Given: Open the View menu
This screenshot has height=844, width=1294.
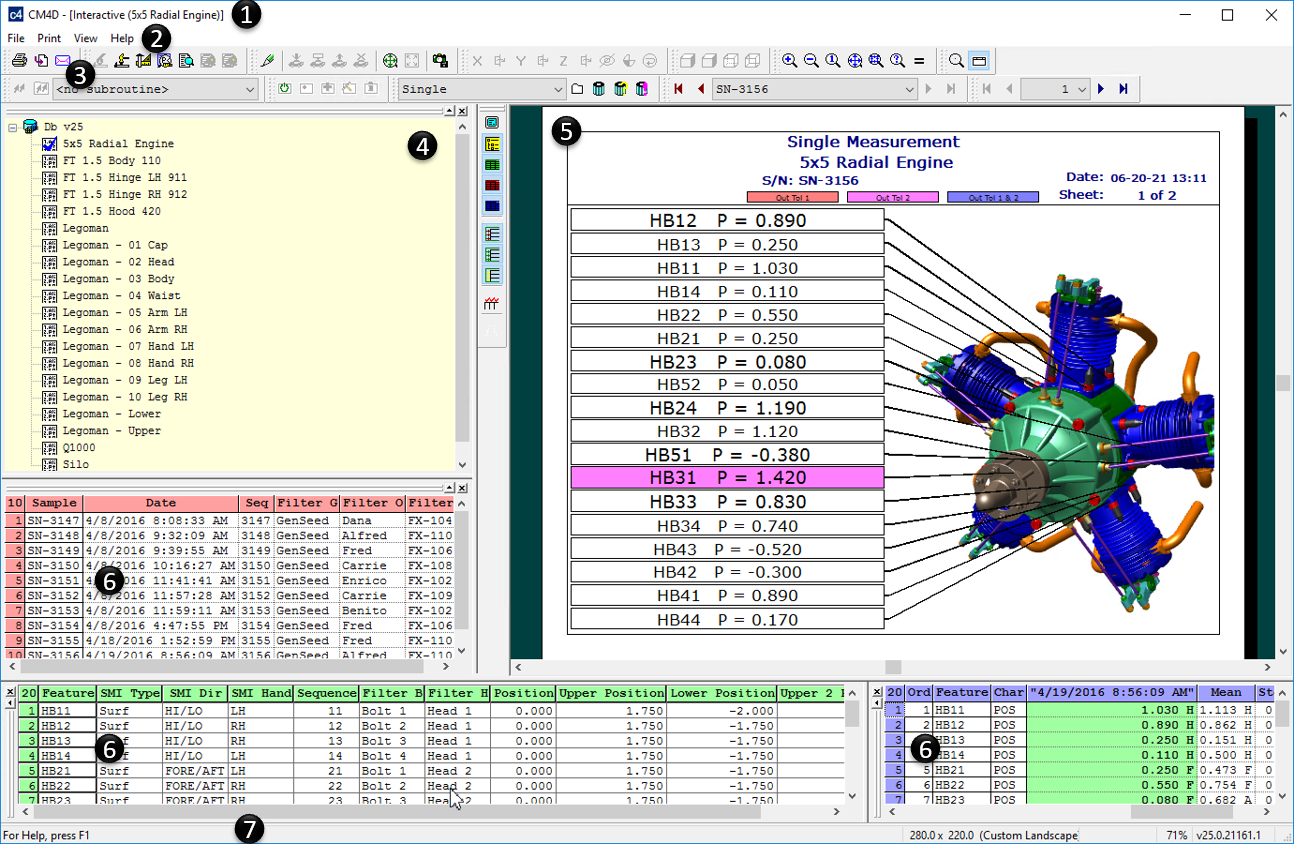Looking at the screenshot, I should point(85,38).
